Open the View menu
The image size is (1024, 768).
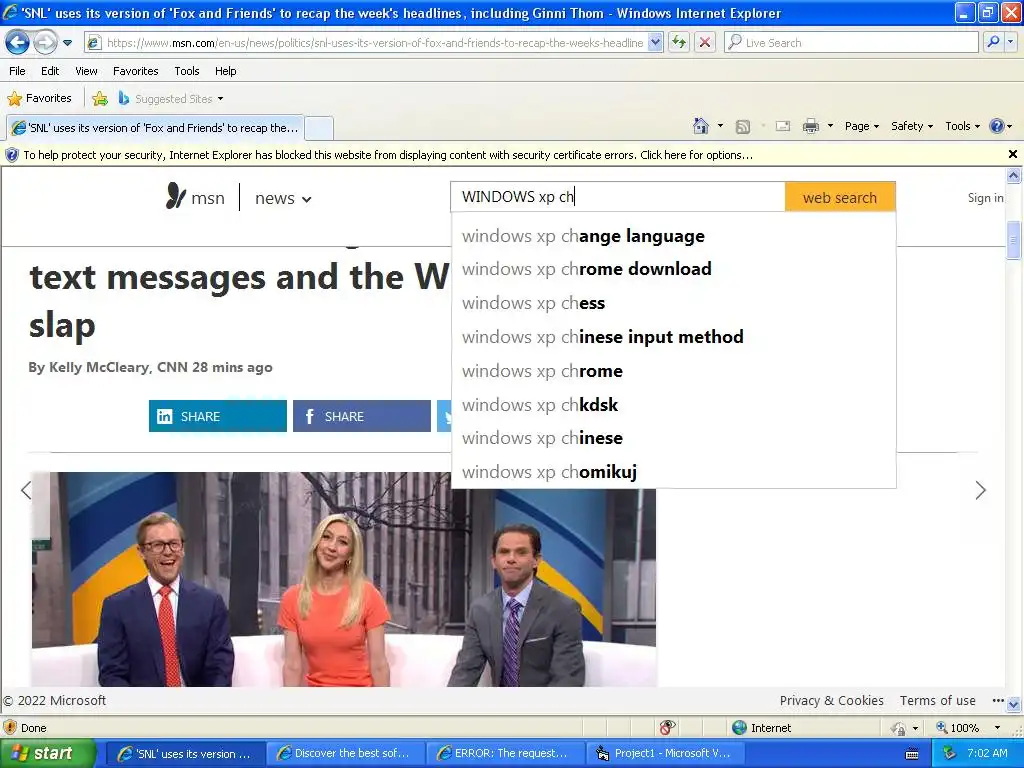point(86,71)
